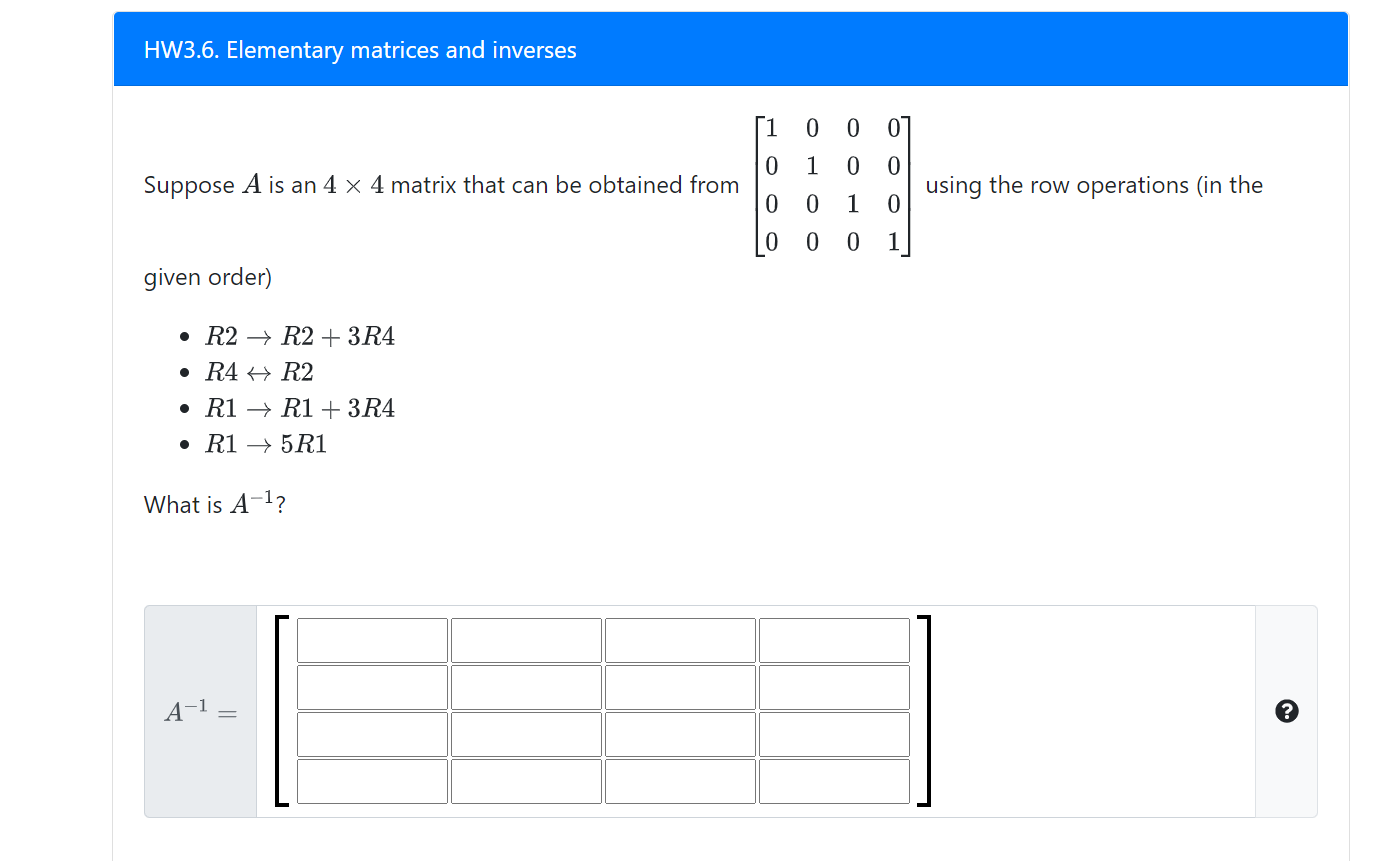
Task: Click the second row first column answer cell
Action: (x=371, y=687)
